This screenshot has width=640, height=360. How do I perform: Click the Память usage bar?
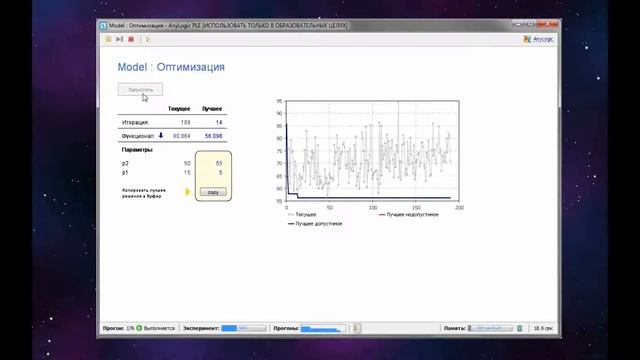tap(490, 328)
